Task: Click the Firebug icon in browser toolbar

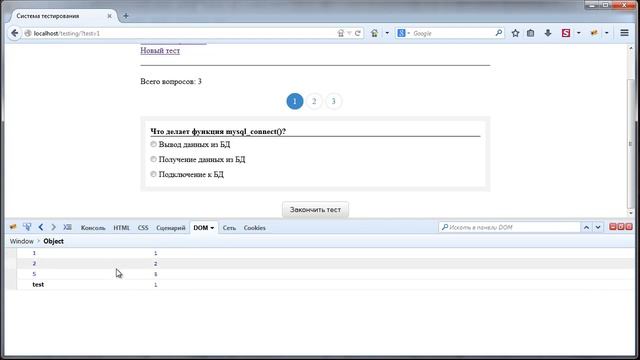Action: click(594, 33)
